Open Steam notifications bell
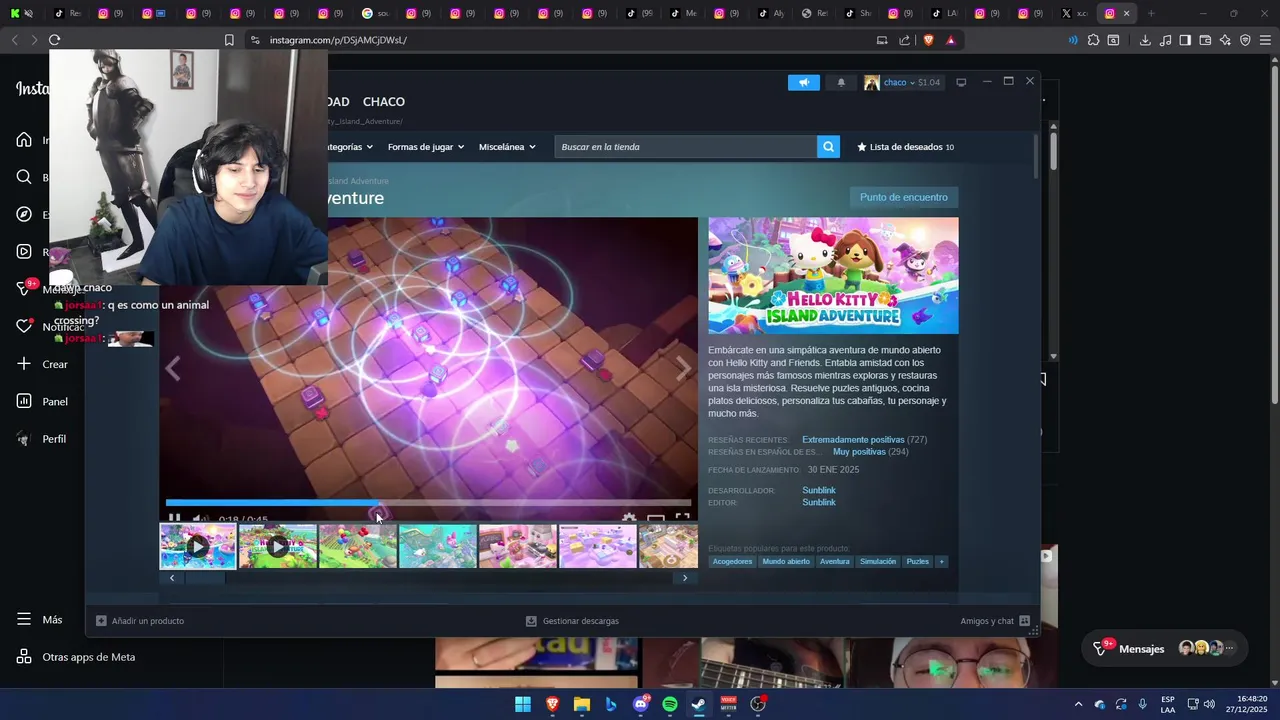 [x=841, y=82]
